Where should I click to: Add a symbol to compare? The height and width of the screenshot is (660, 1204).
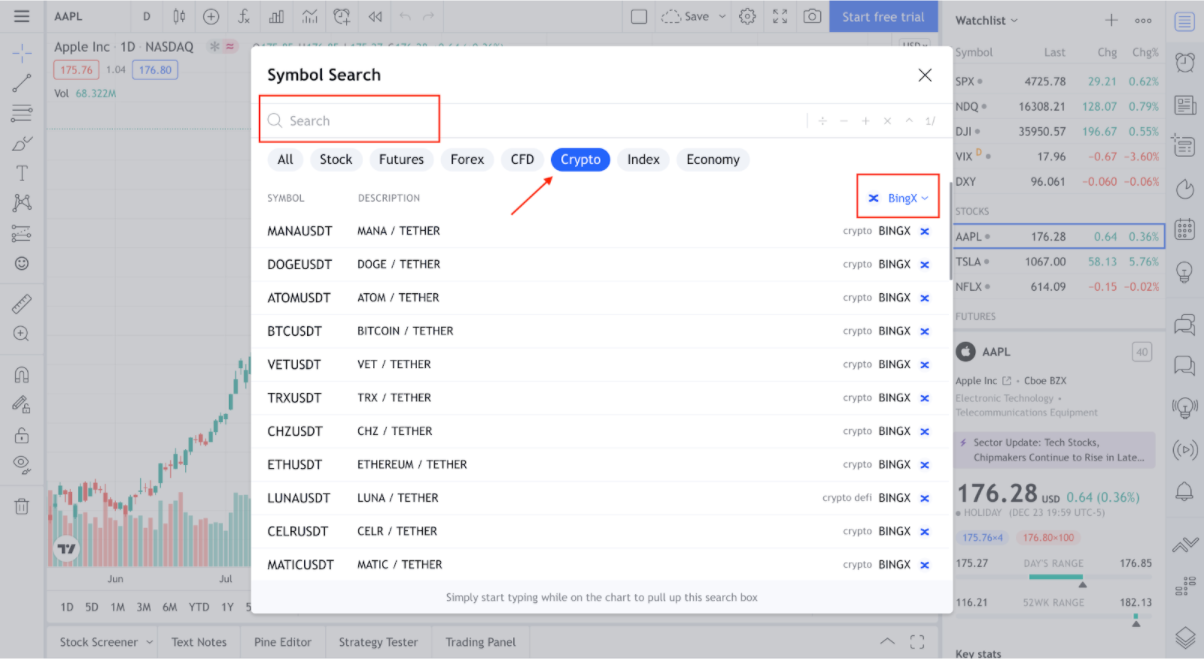(x=211, y=16)
